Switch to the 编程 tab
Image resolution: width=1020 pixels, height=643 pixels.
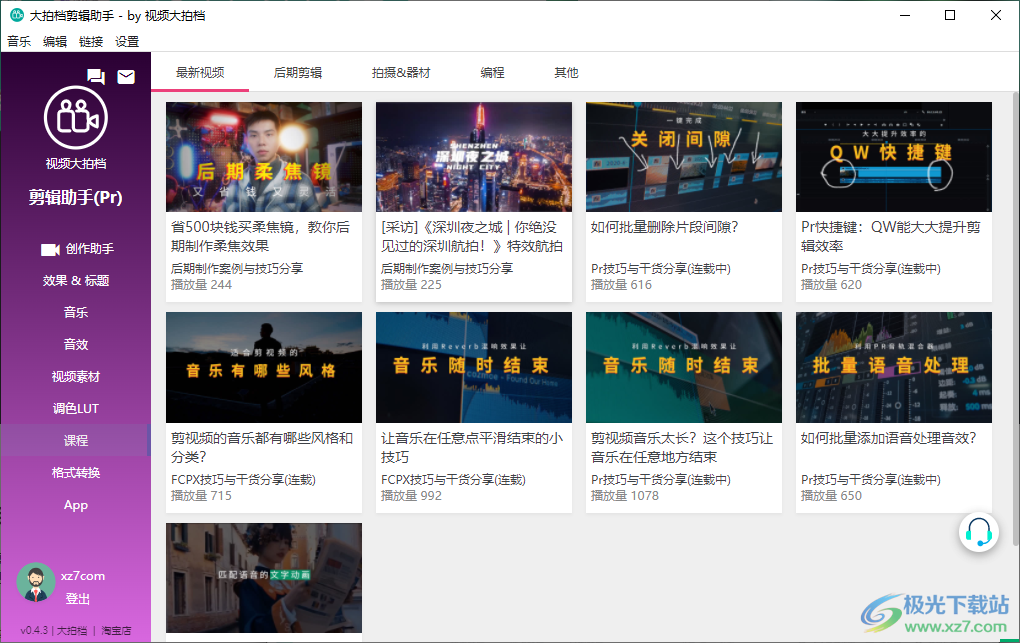click(x=492, y=72)
